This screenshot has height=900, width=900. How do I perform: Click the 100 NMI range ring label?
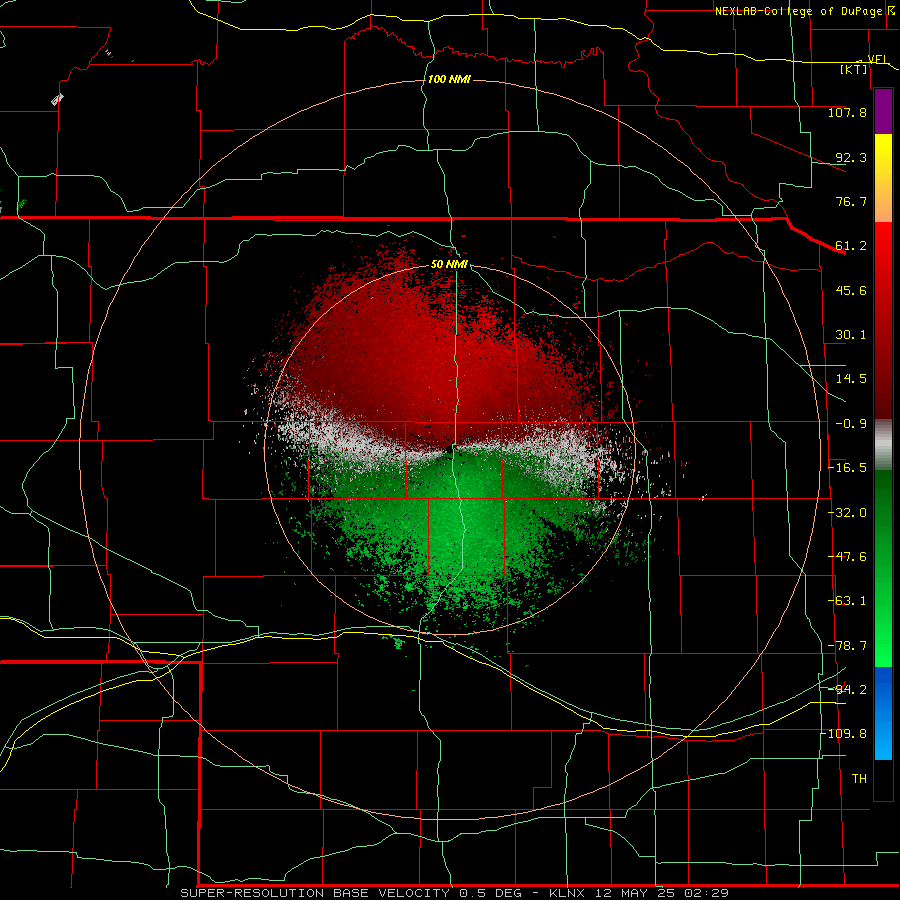[x=449, y=79]
